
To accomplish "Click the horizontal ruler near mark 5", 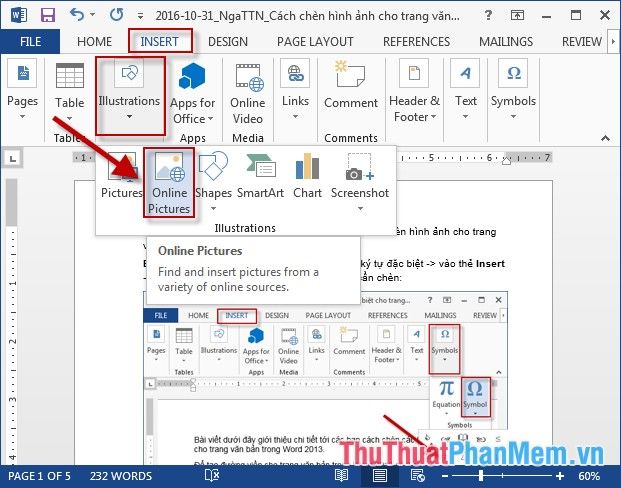I will click(431, 158).
